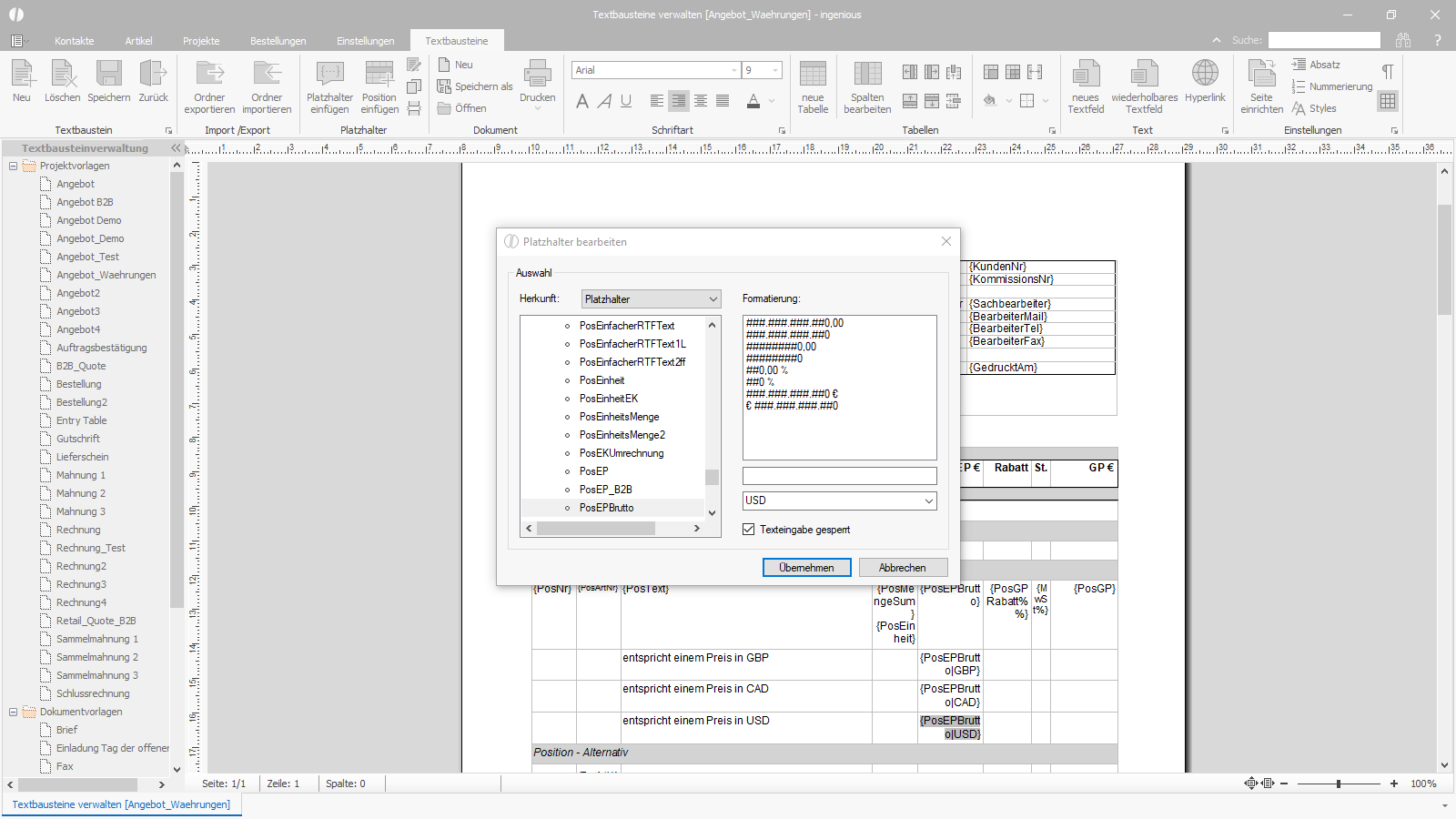Toggle underline U icon
The height and width of the screenshot is (819, 1456).
point(626,101)
